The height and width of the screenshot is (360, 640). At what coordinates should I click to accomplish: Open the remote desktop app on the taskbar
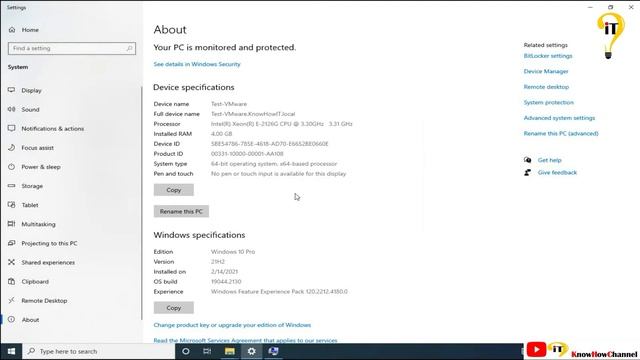point(273,351)
